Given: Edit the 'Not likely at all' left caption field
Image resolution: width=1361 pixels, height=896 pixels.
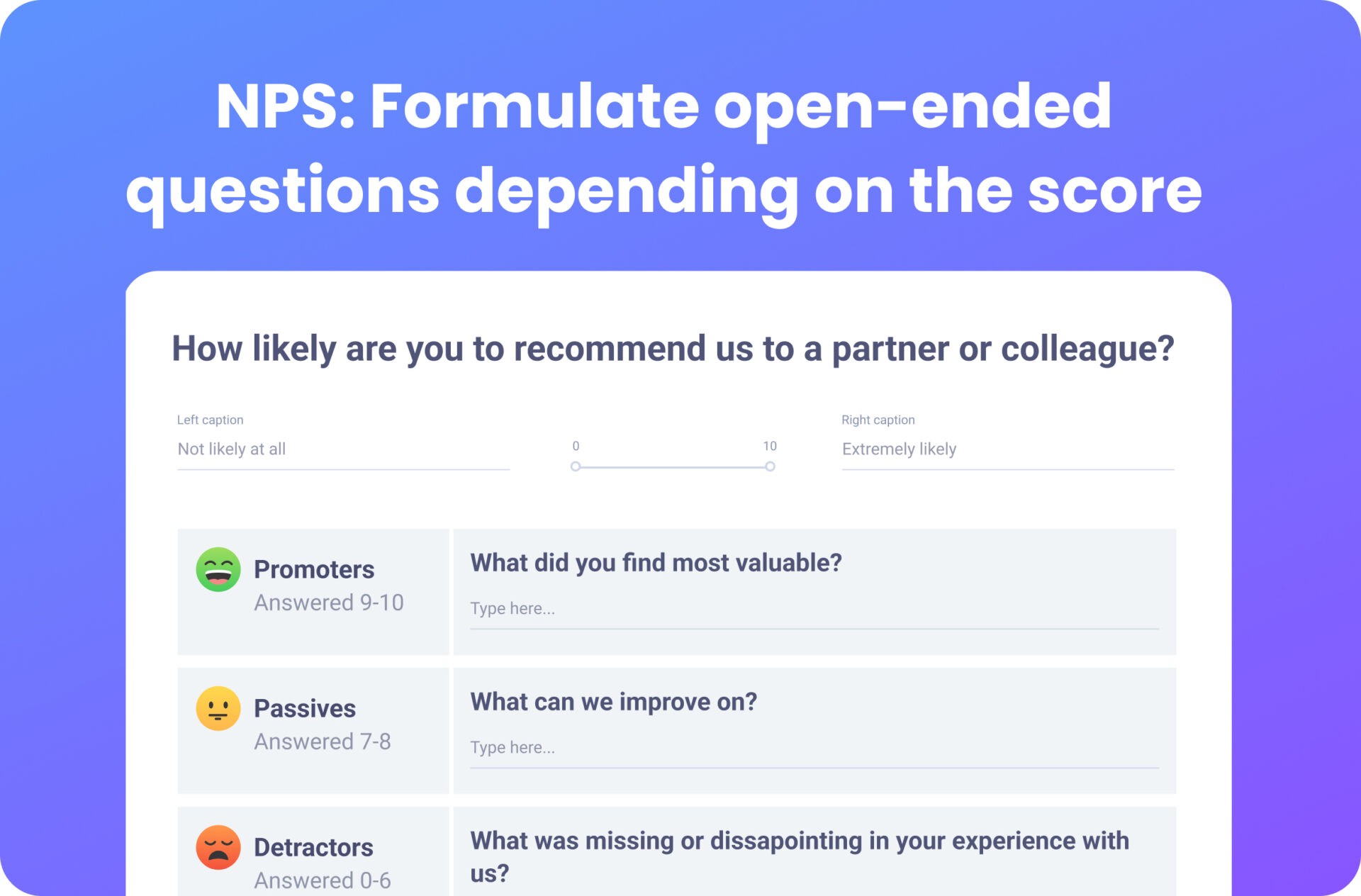Looking at the screenshot, I should (343, 449).
